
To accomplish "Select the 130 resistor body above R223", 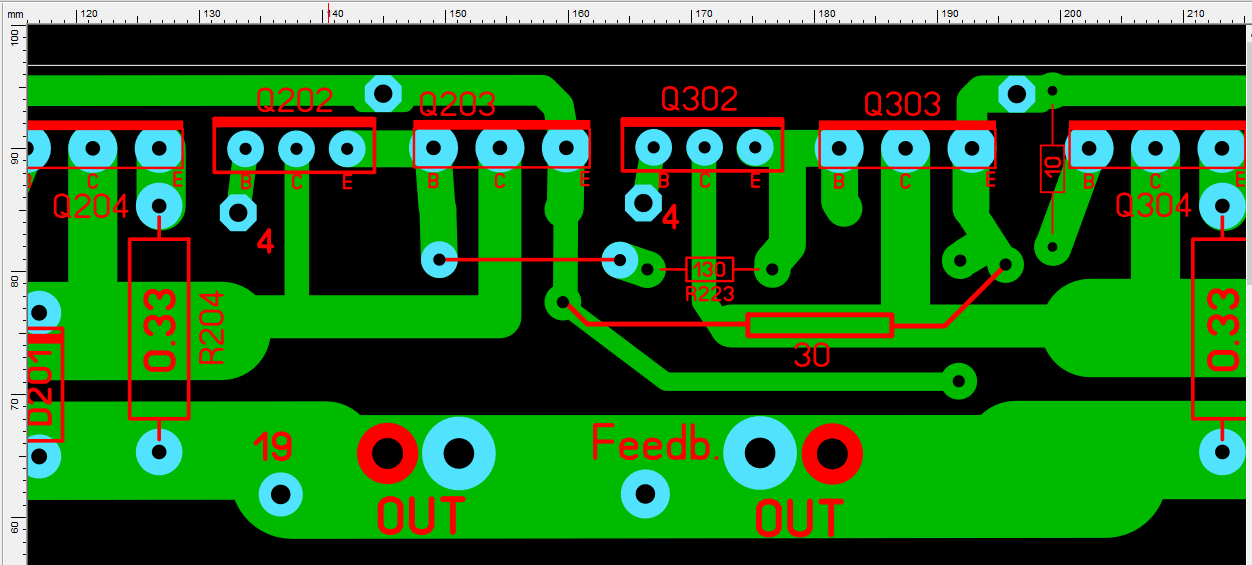I will (709, 269).
